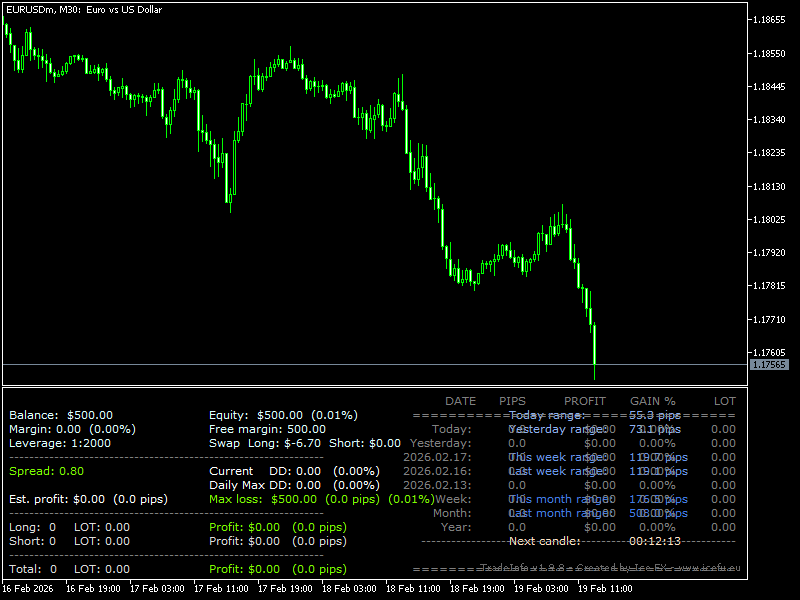Click the Profit value in the Long row

click(278, 528)
